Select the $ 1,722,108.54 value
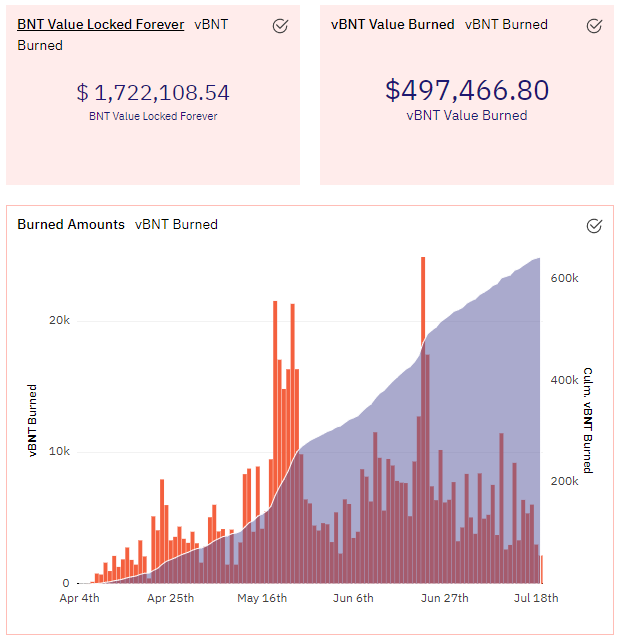The image size is (625, 644). (153, 92)
